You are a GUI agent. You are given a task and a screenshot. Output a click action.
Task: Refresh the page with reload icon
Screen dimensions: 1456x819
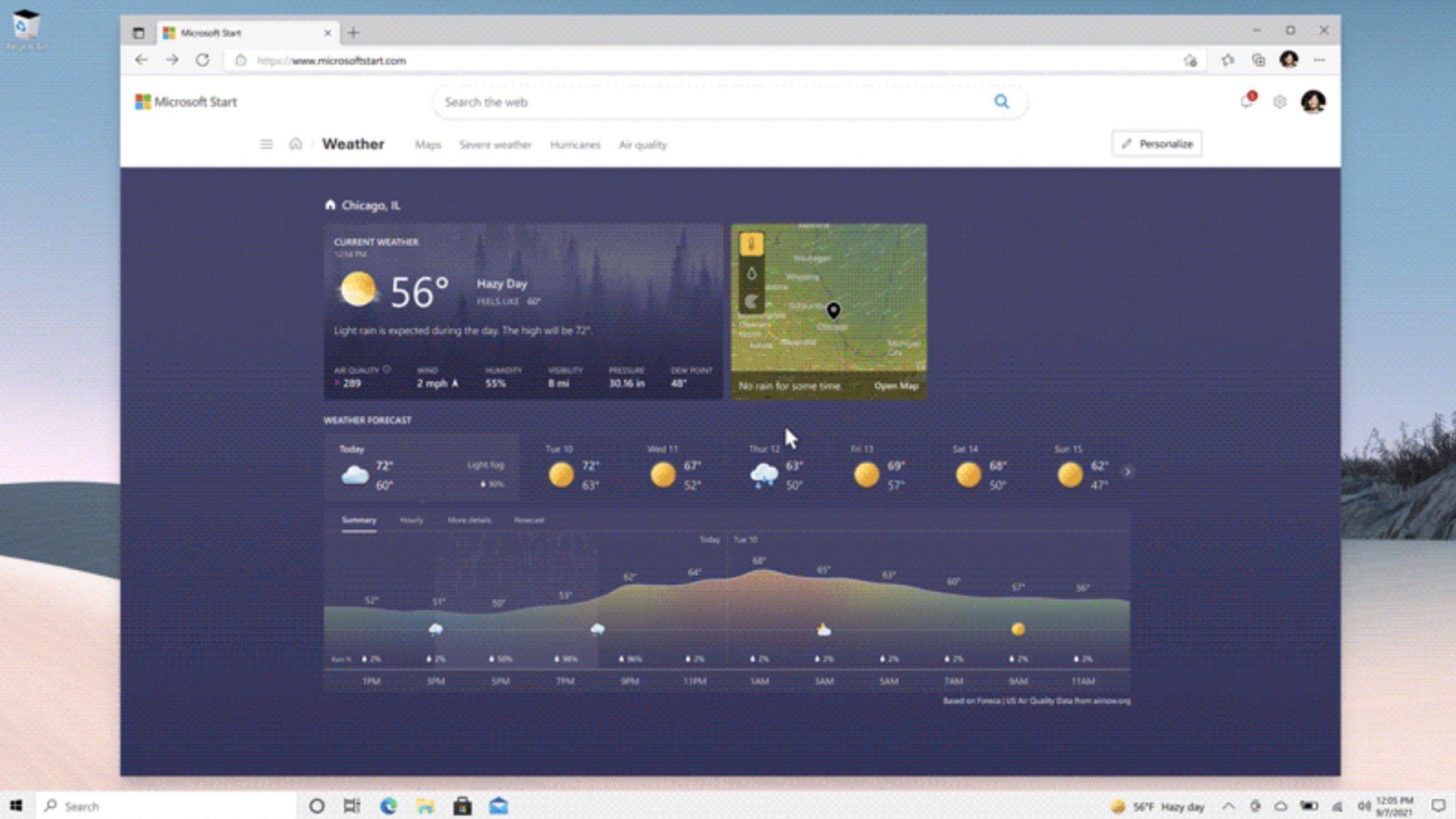(x=203, y=60)
